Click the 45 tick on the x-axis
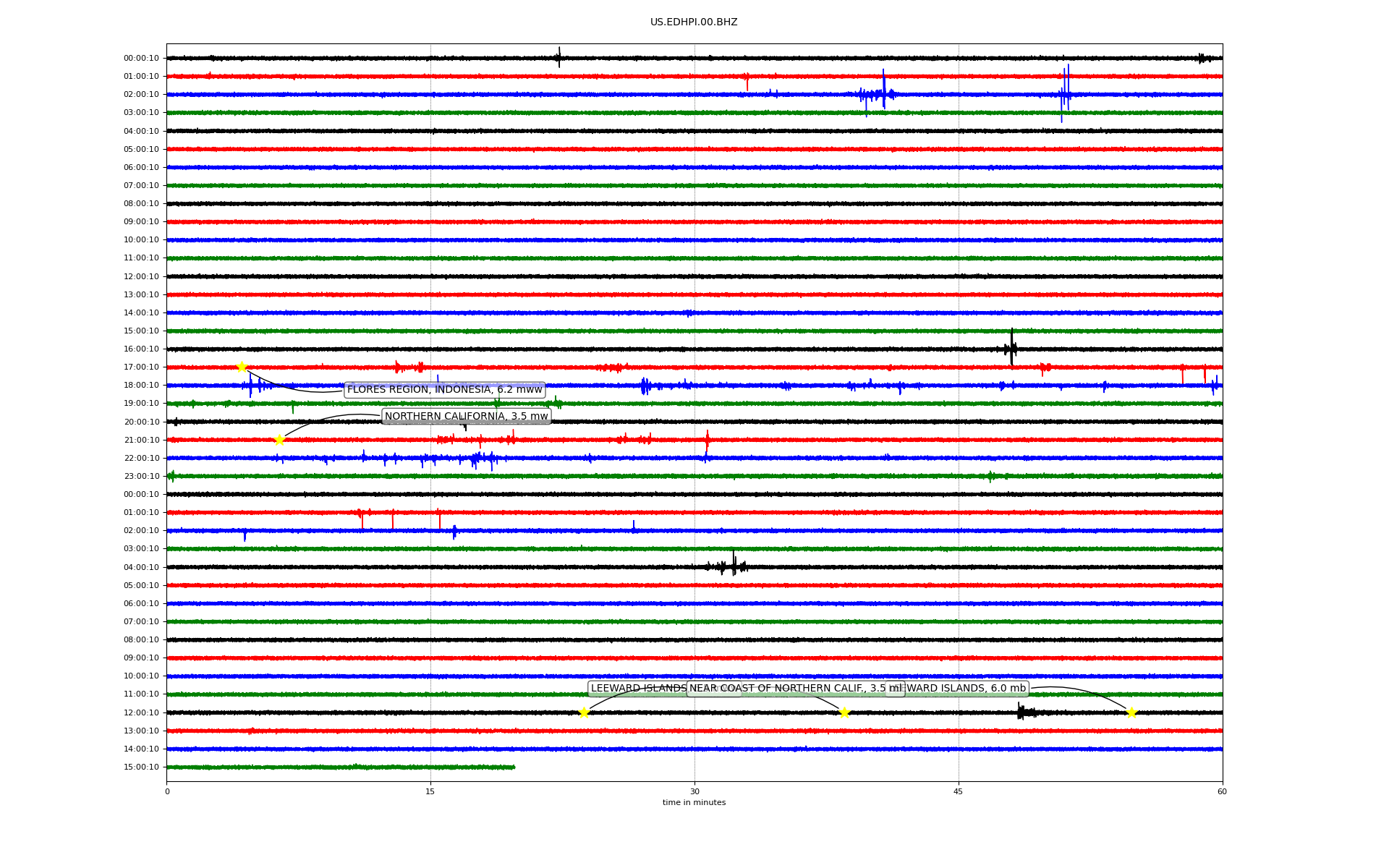 point(958,791)
